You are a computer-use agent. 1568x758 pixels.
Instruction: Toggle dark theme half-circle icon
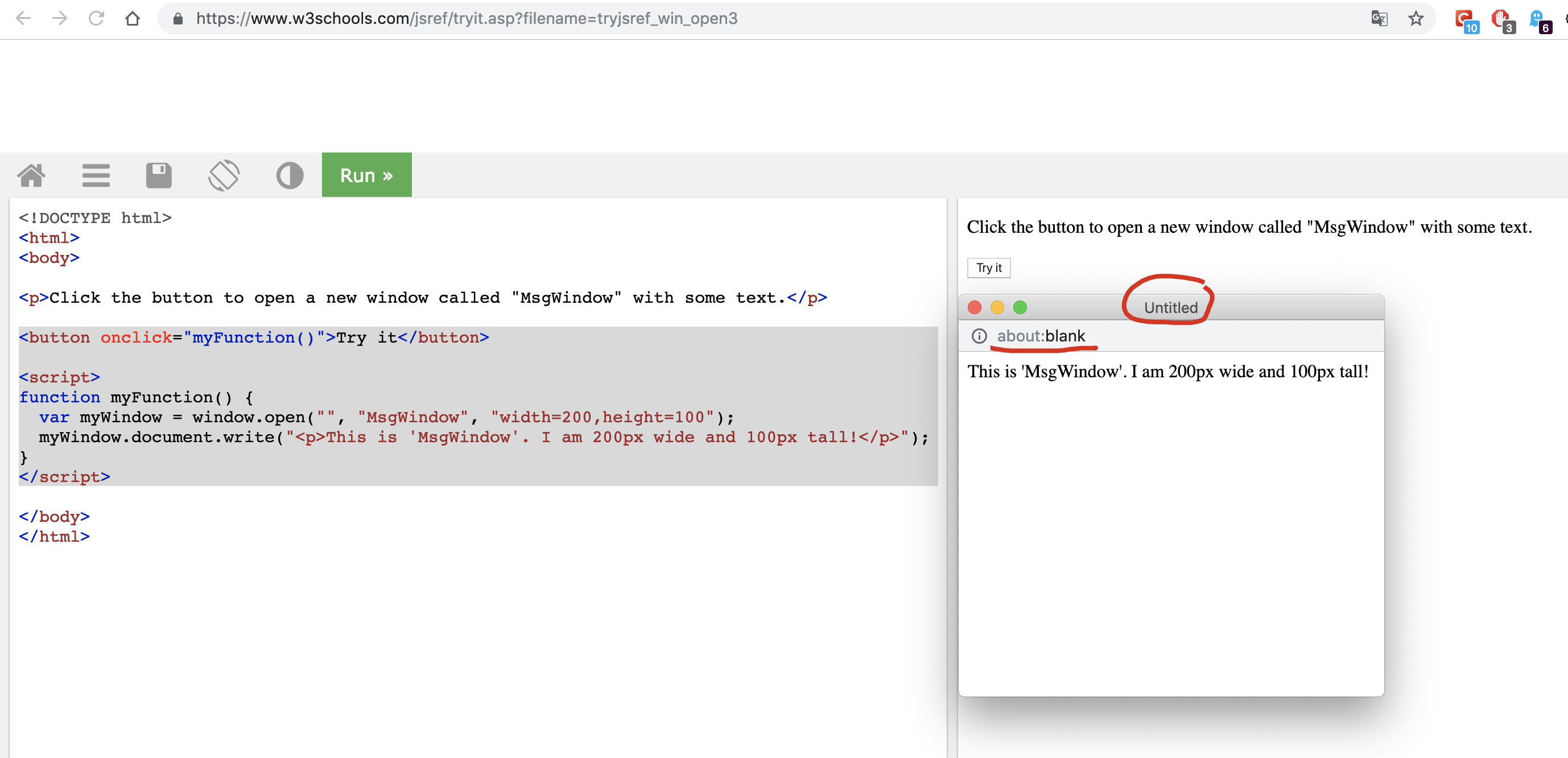coord(289,175)
